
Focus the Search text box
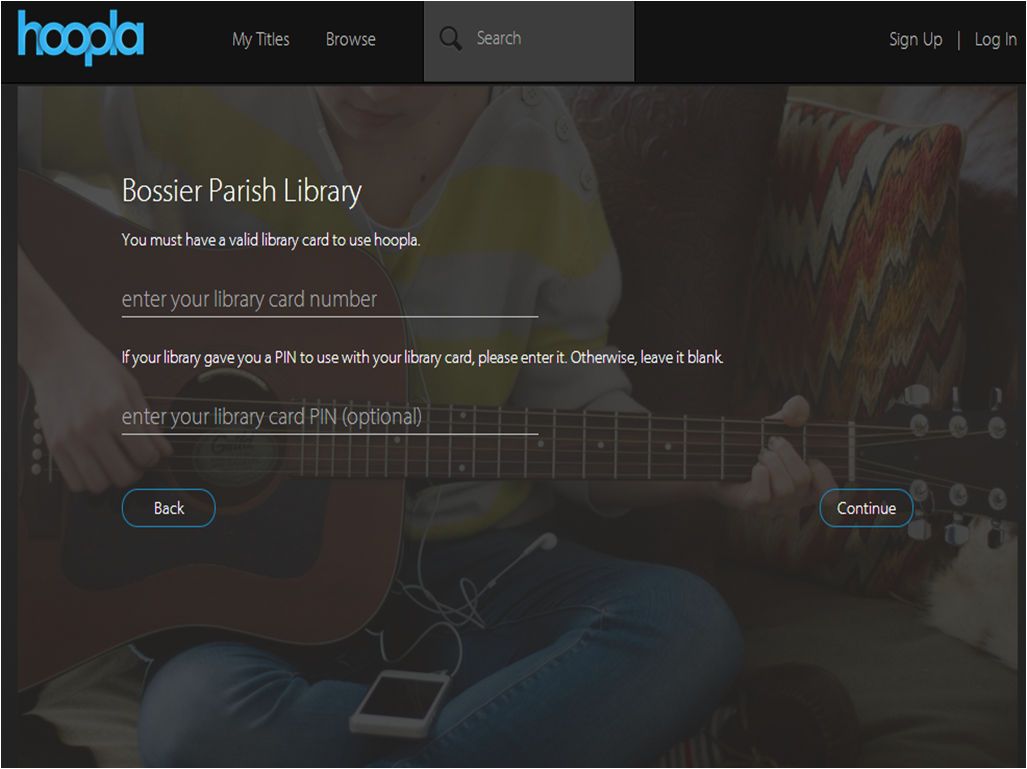coord(529,41)
